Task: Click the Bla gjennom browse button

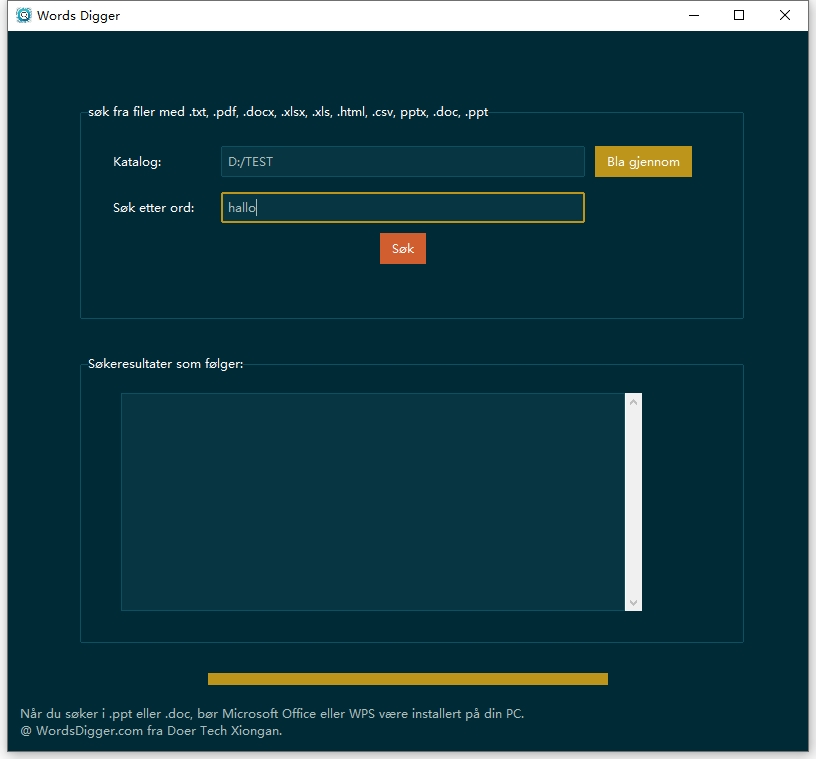Action: click(x=643, y=161)
